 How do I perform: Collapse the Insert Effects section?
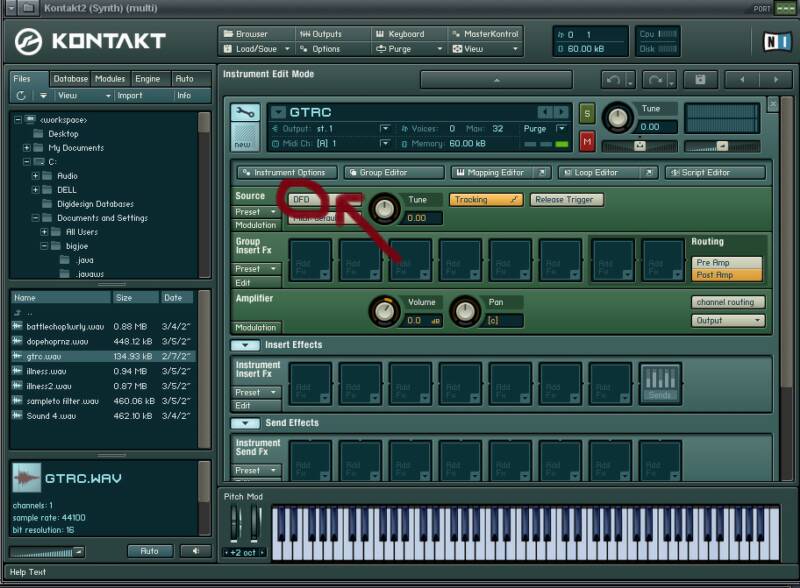(x=245, y=346)
